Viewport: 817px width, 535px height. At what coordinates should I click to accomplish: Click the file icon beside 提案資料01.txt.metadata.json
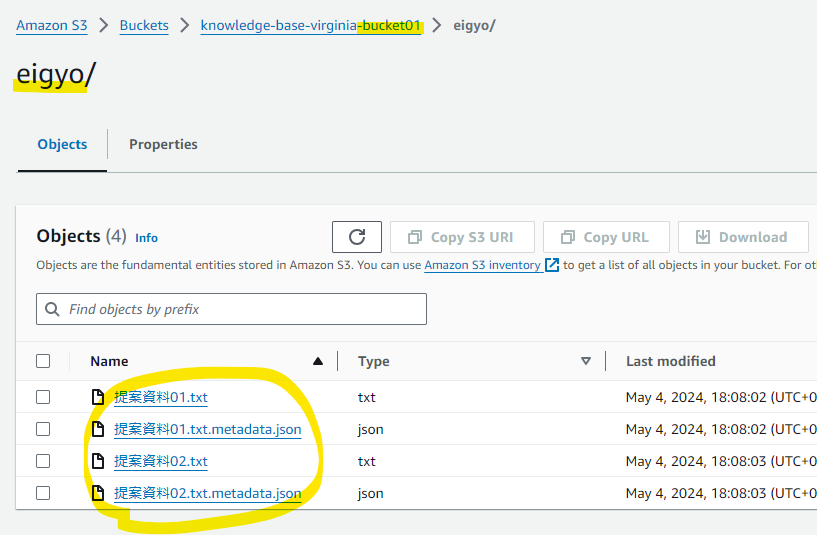click(x=97, y=429)
